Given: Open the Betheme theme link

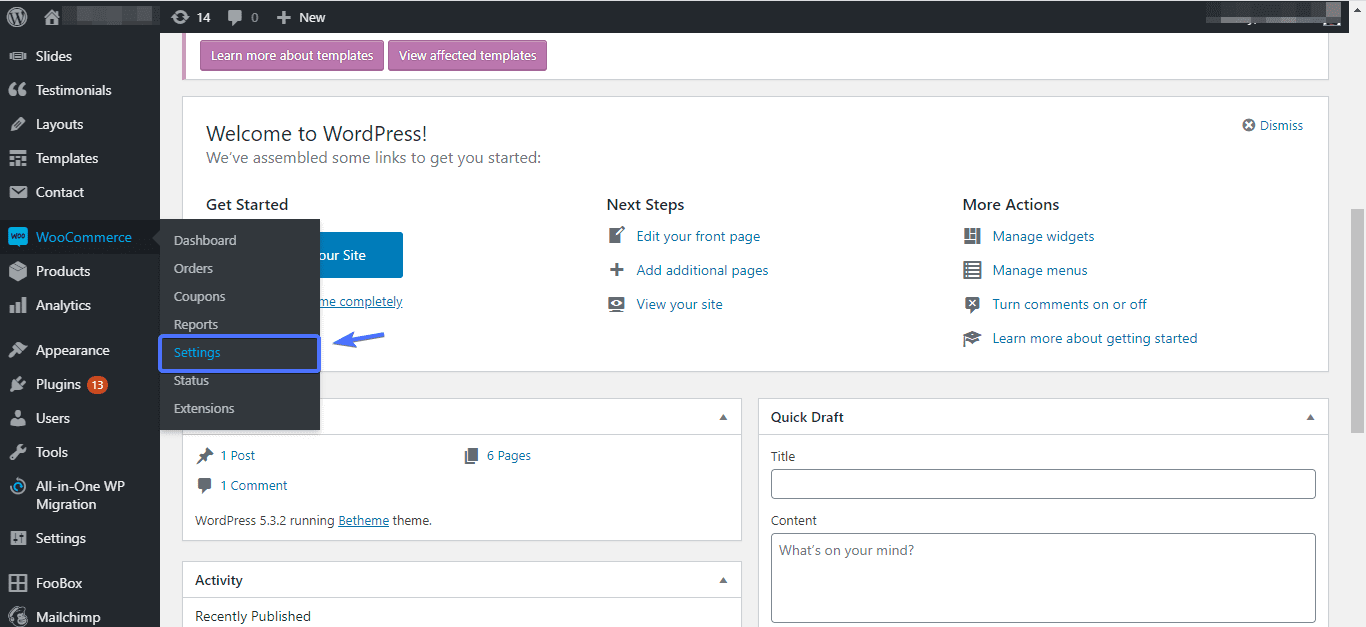Looking at the screenshot, I should [x=364, y=520].
